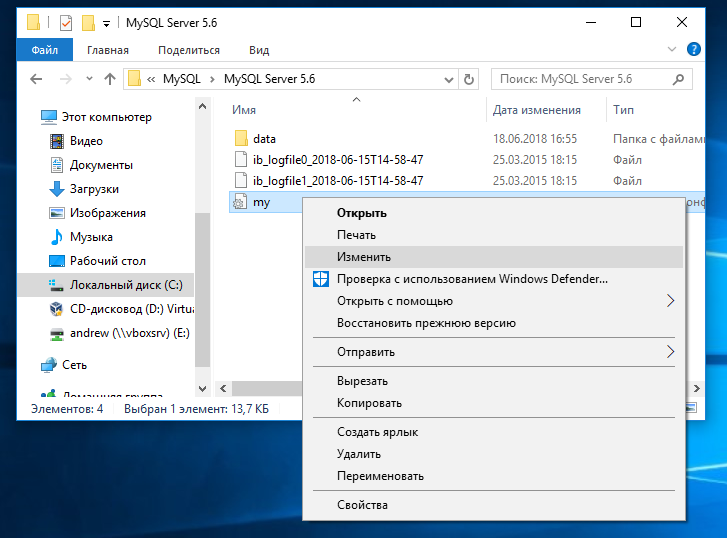
Task: Sort by the Тип column header
Action: click(623, 110)
